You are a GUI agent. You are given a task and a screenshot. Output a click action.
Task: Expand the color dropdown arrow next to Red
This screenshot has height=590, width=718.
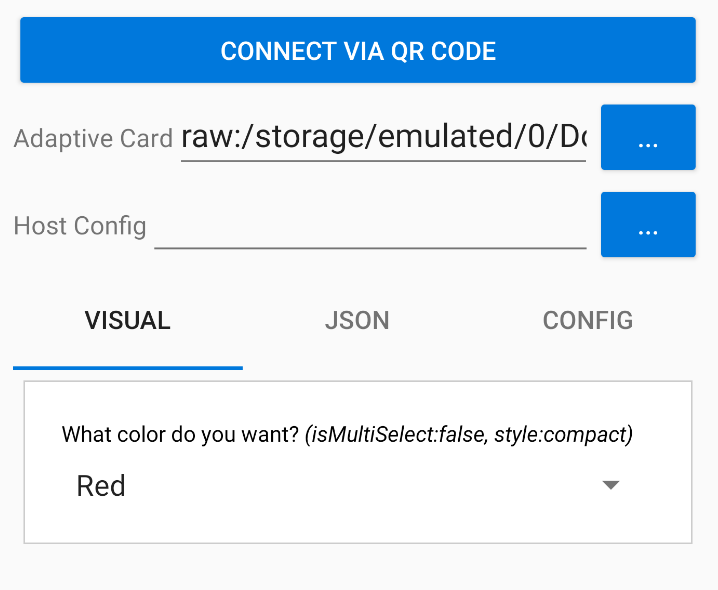pos(610,485)
